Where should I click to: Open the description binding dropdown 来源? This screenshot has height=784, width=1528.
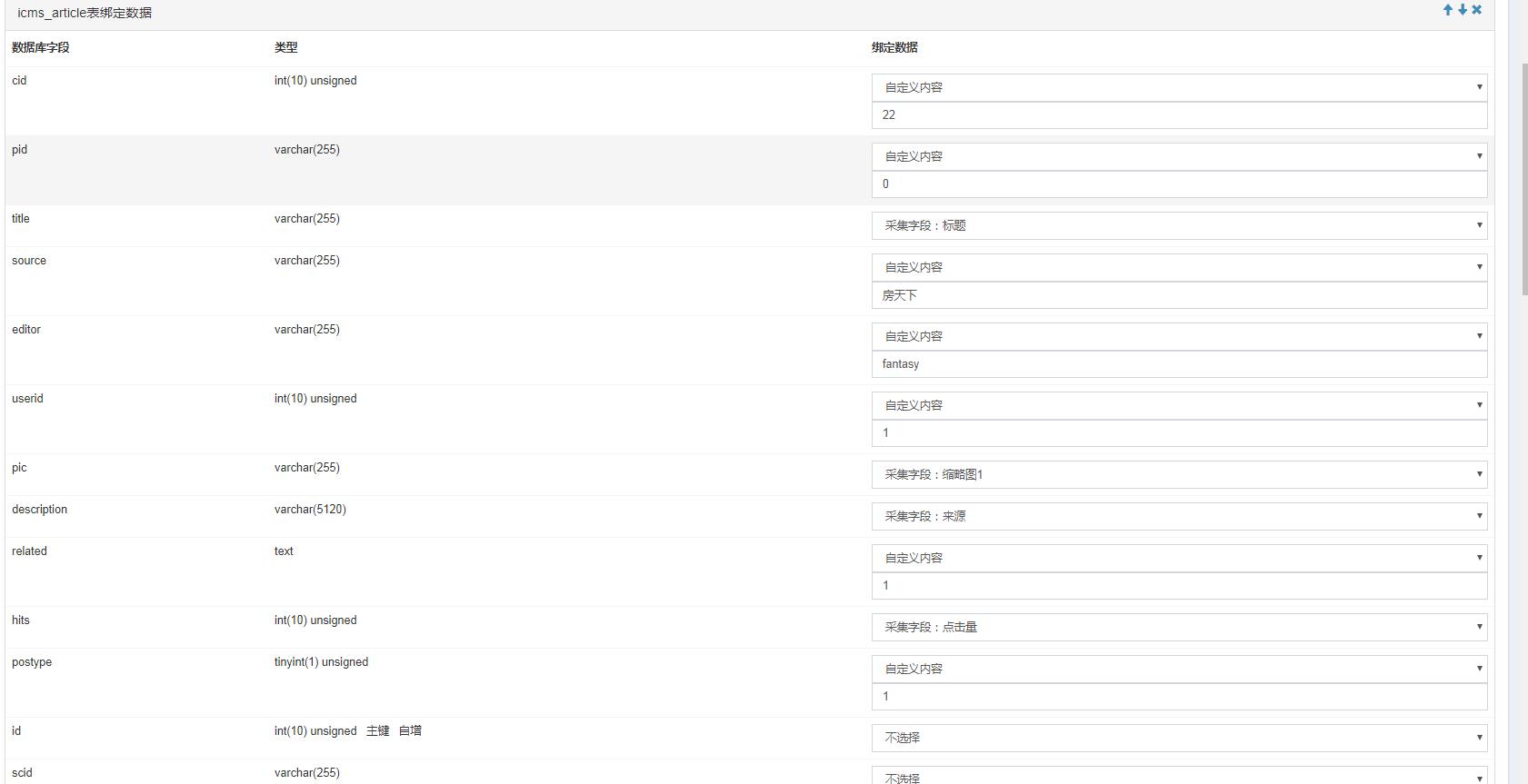click(x=1179, y=516)
